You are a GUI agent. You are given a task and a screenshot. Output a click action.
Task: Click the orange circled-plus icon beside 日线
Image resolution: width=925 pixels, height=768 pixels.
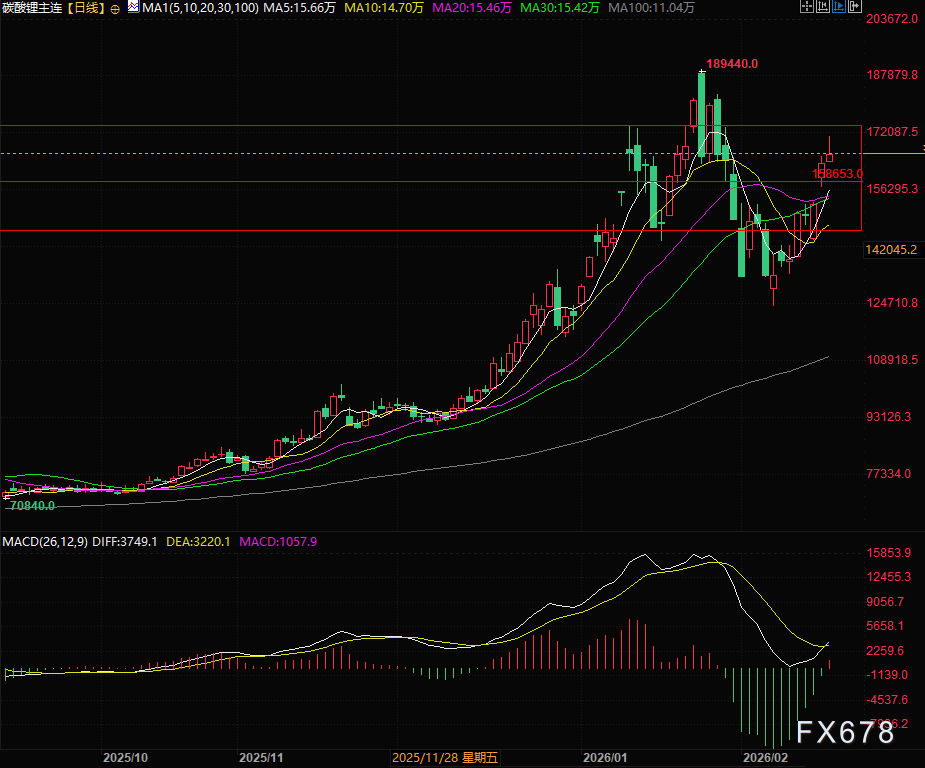[x=115, y=8]
